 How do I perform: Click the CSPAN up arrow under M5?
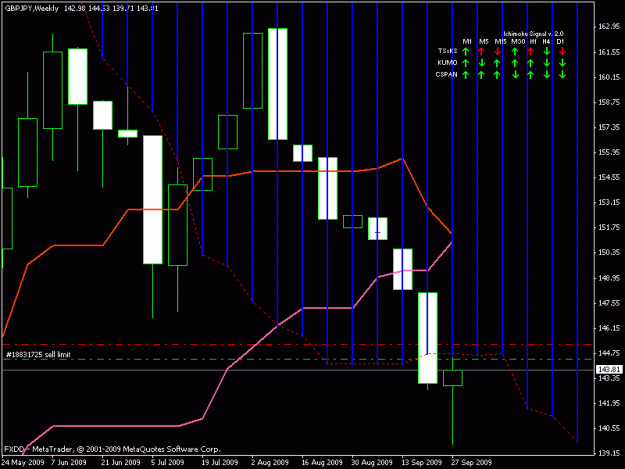(x=482, y=75)
